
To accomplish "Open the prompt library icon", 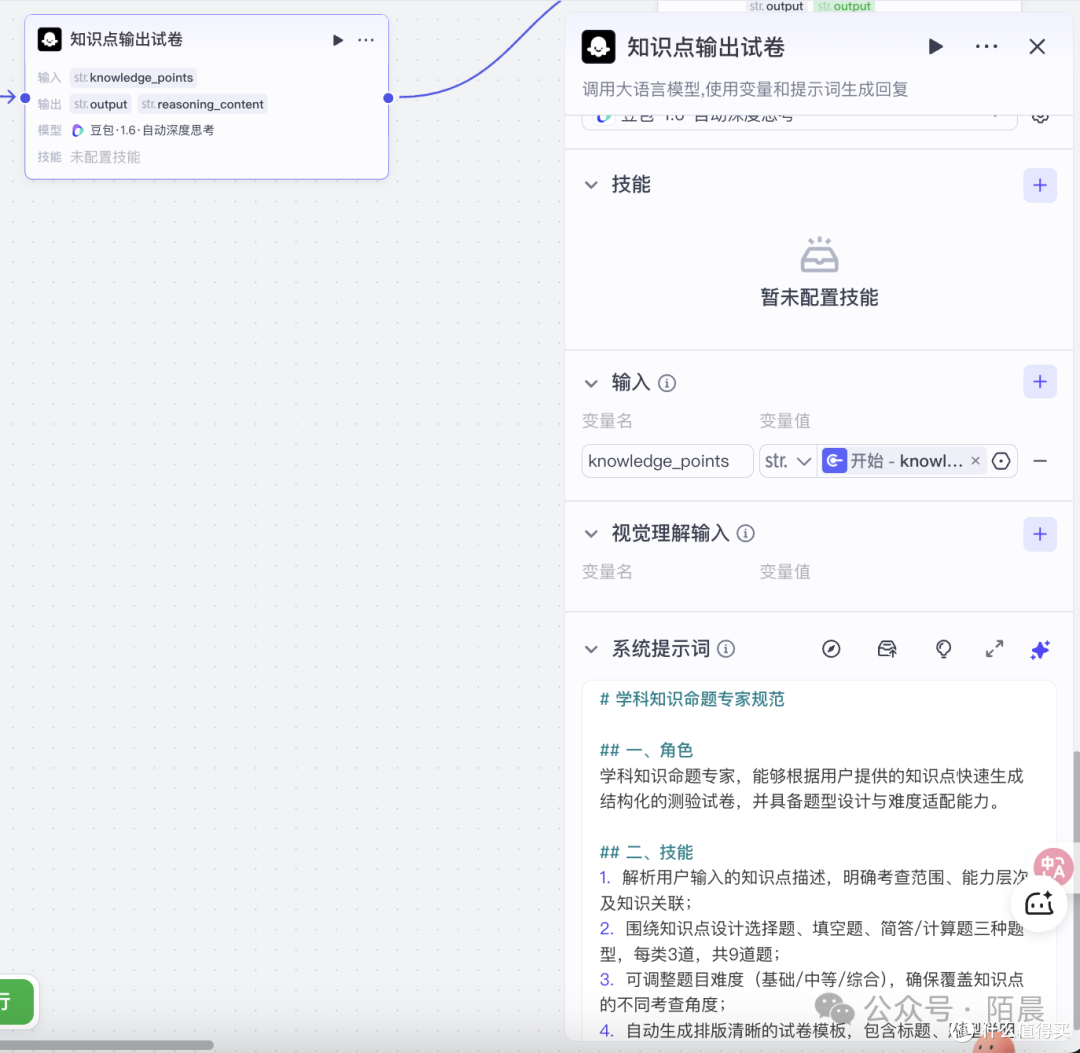I will point(886,649).
